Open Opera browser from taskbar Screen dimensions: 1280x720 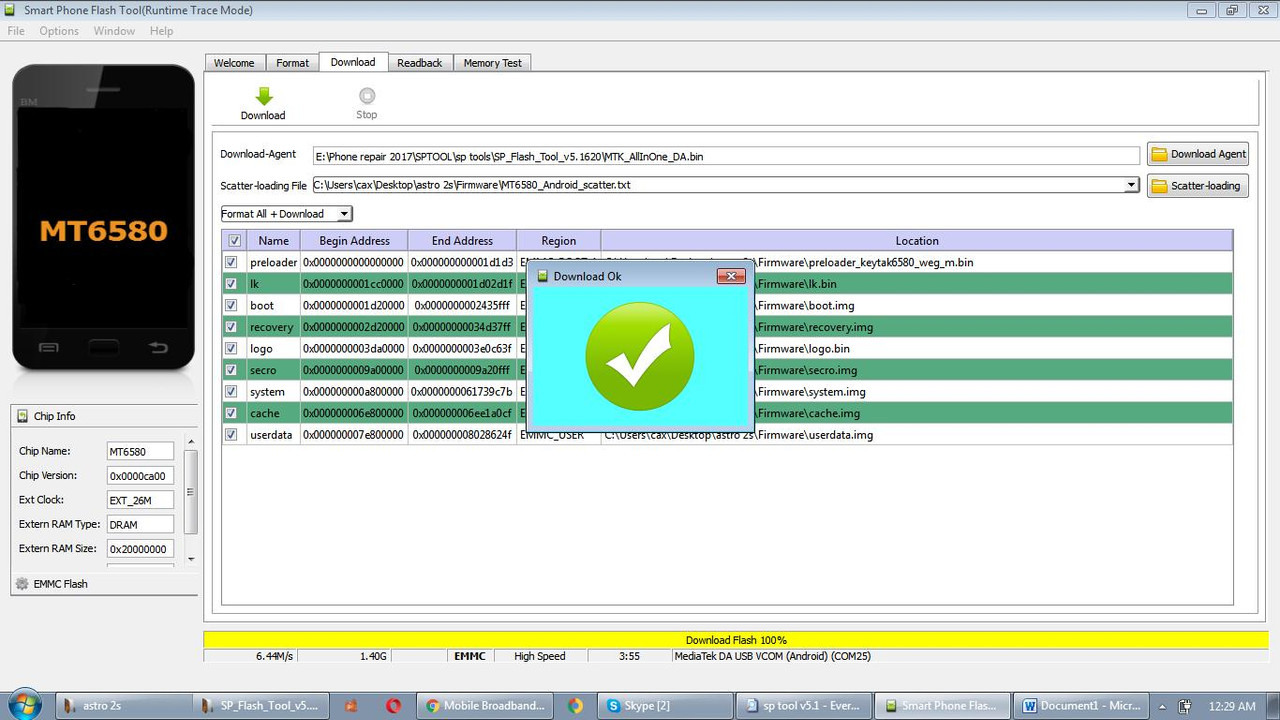pyautogui.click(x=394, y=705)
